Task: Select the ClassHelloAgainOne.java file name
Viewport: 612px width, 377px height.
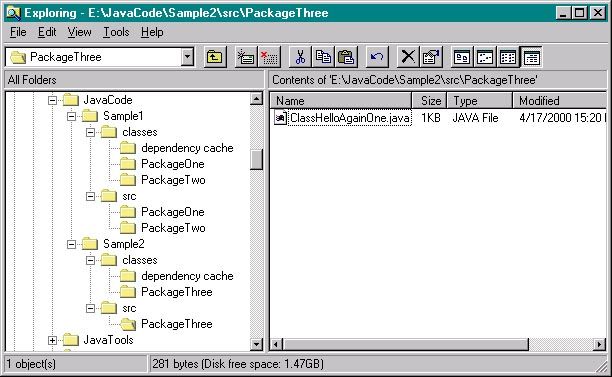Action: pyautogui.click(x=350, y=118)
